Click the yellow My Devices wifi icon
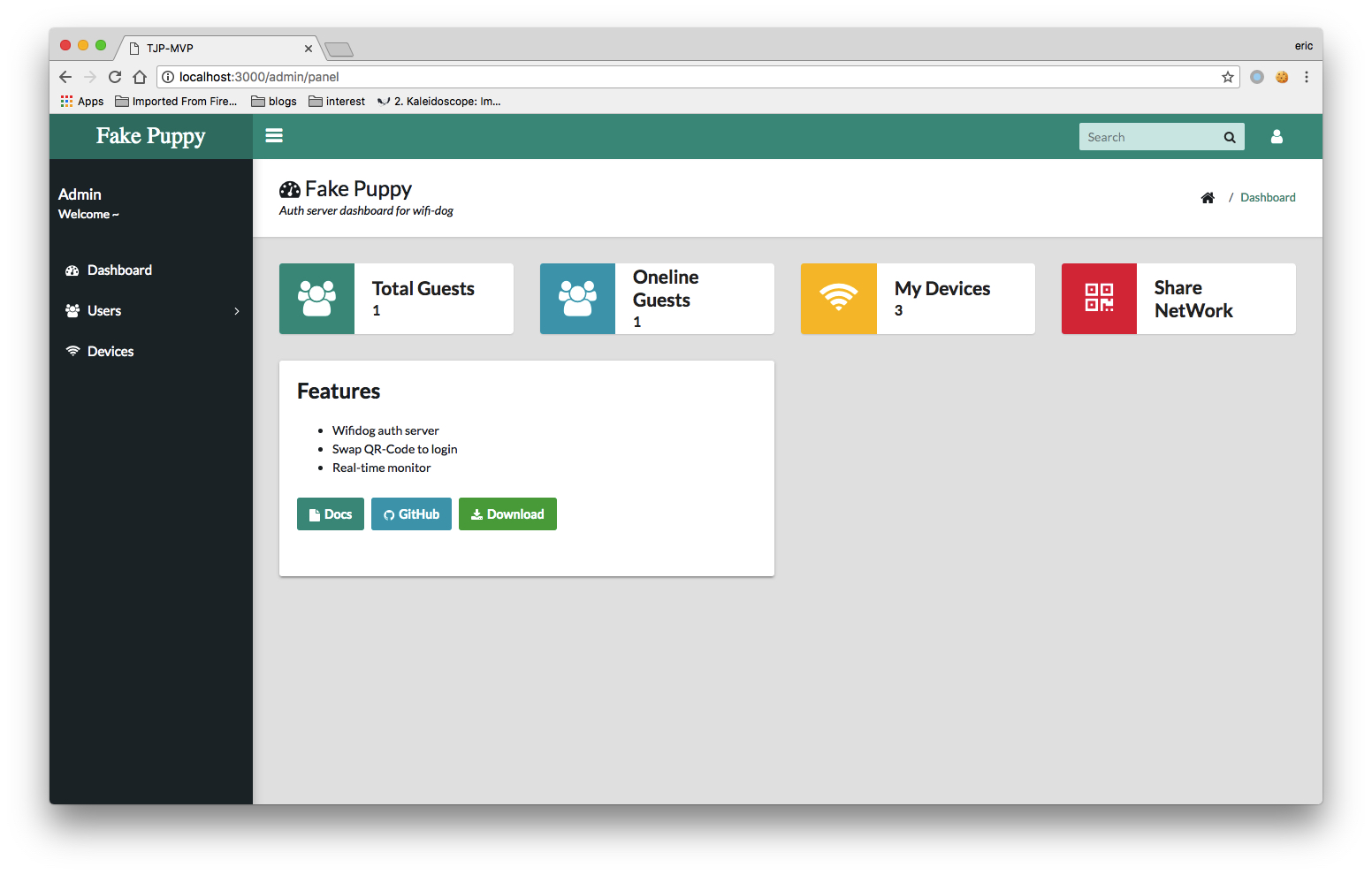 (x=838, y=299)
